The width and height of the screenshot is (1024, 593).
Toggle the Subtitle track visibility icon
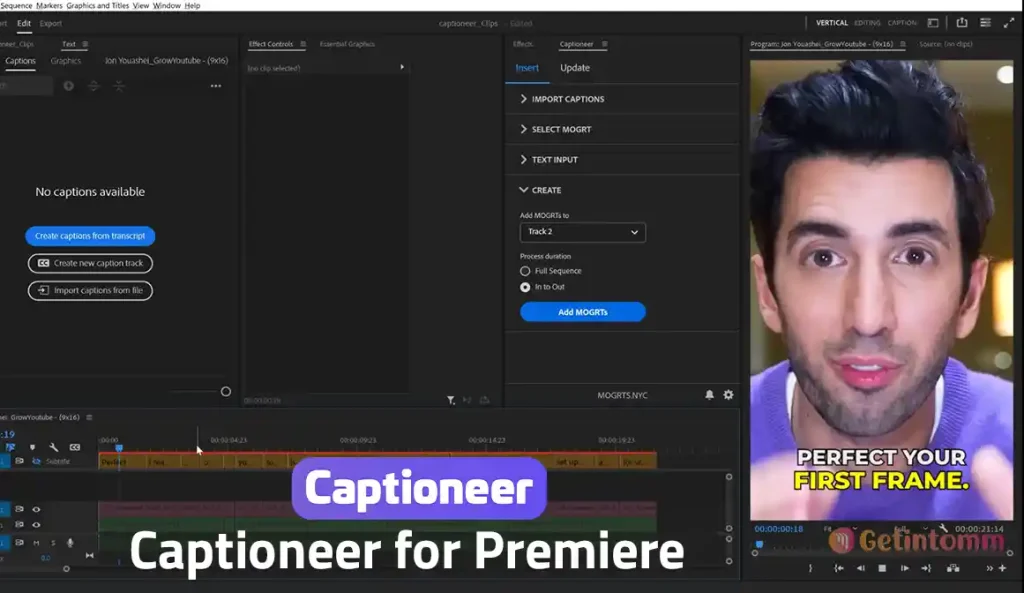(36, 461)
